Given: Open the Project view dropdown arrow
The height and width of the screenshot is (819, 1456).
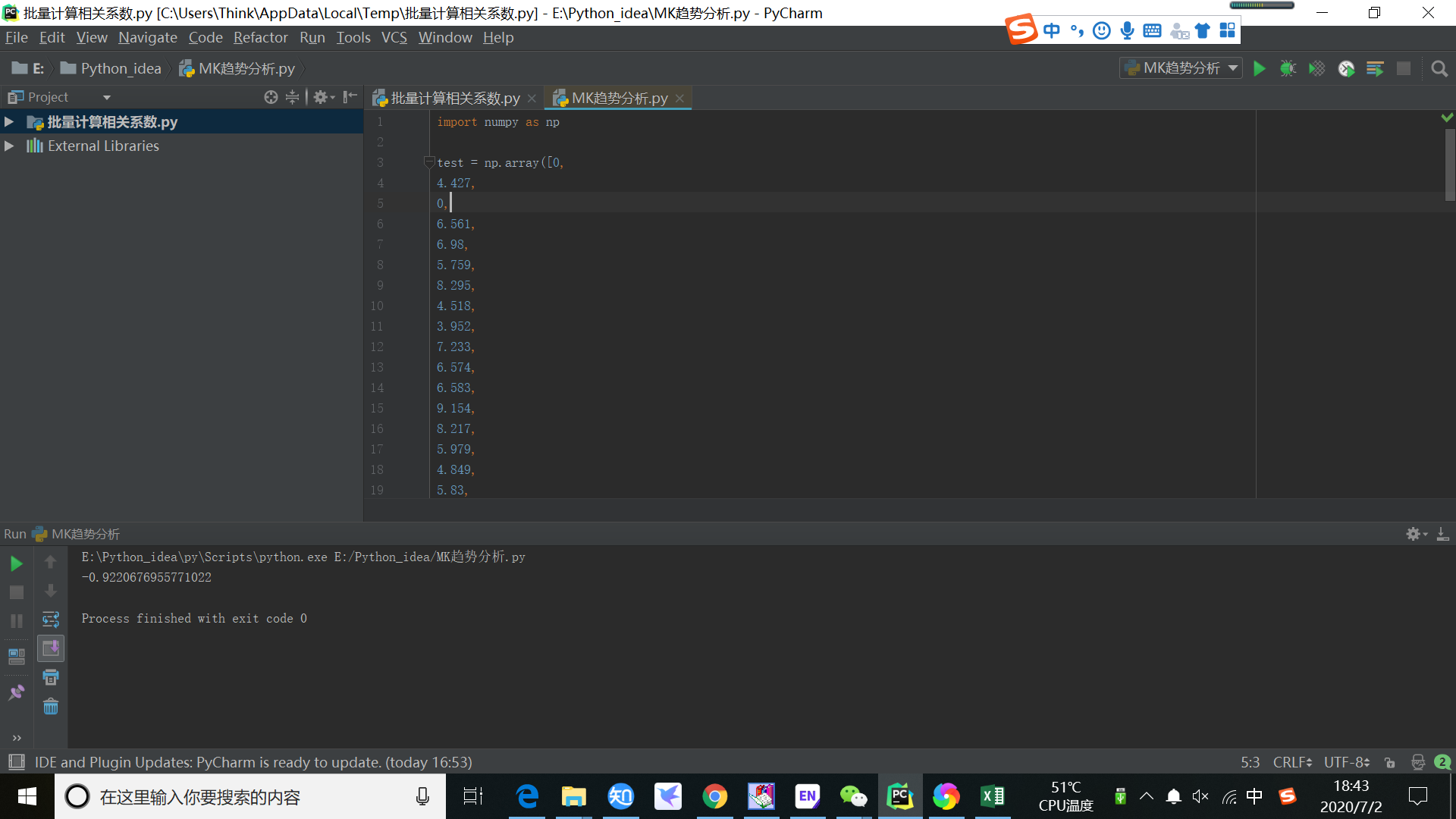Looking at the screenshot, I should pyautogui.click(x=107, y=97).
